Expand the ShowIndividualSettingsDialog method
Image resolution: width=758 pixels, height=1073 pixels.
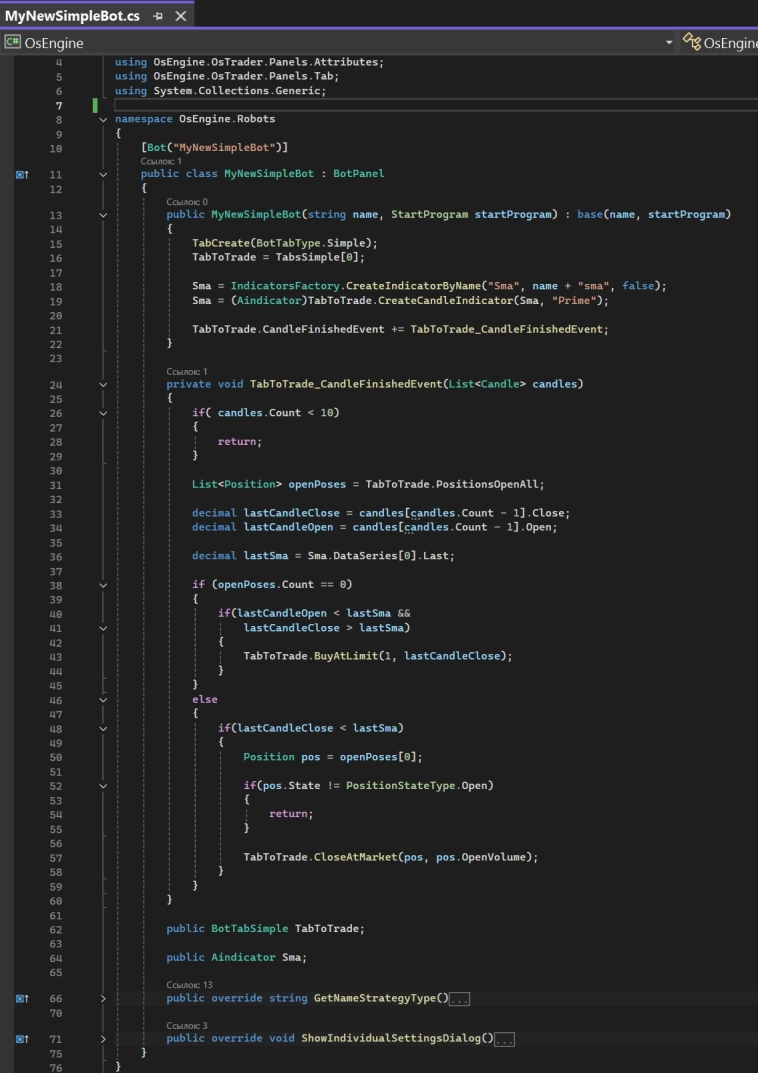pyautogui.click(x=104, y=1039)
